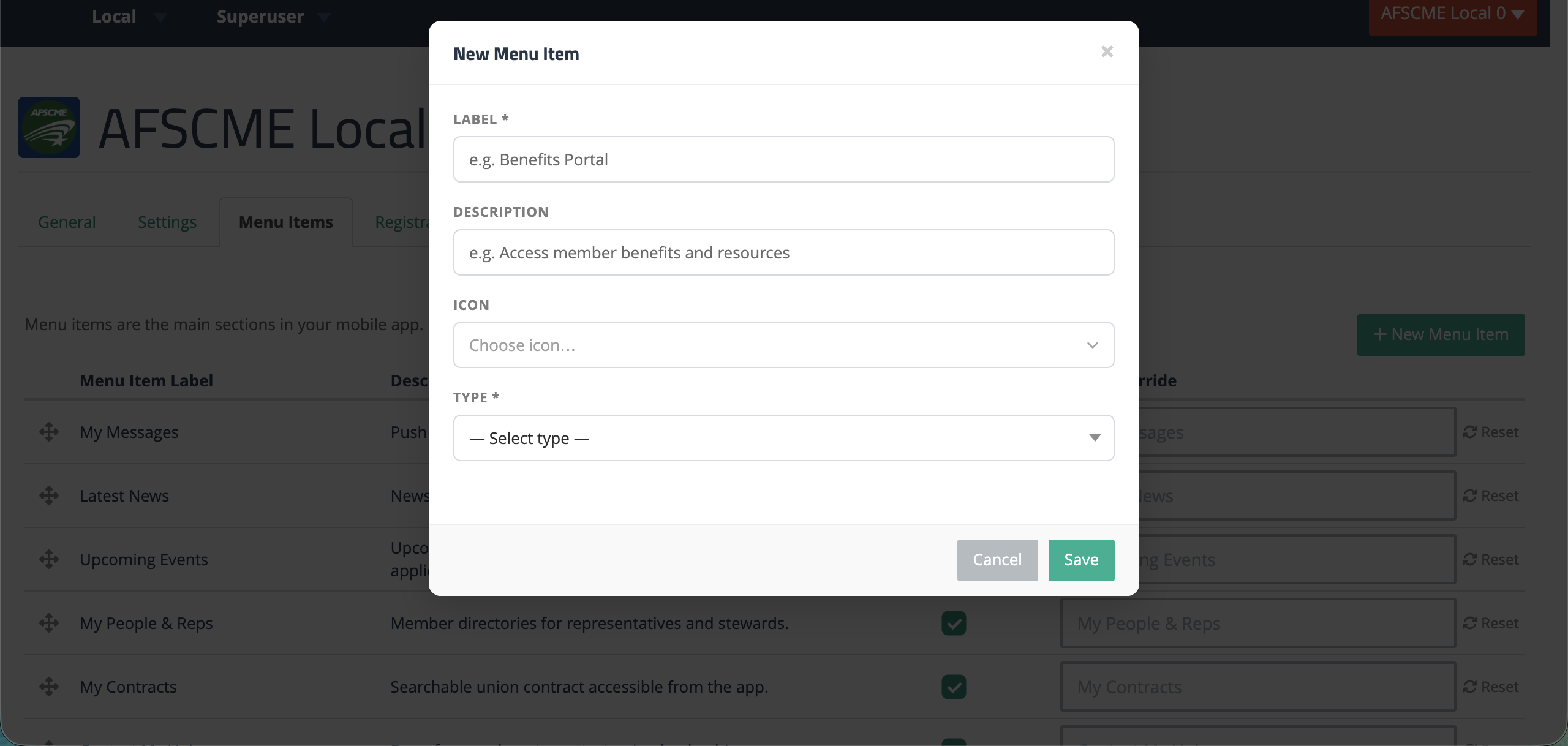Click the My People & Reps override field

click(1258, 623)
